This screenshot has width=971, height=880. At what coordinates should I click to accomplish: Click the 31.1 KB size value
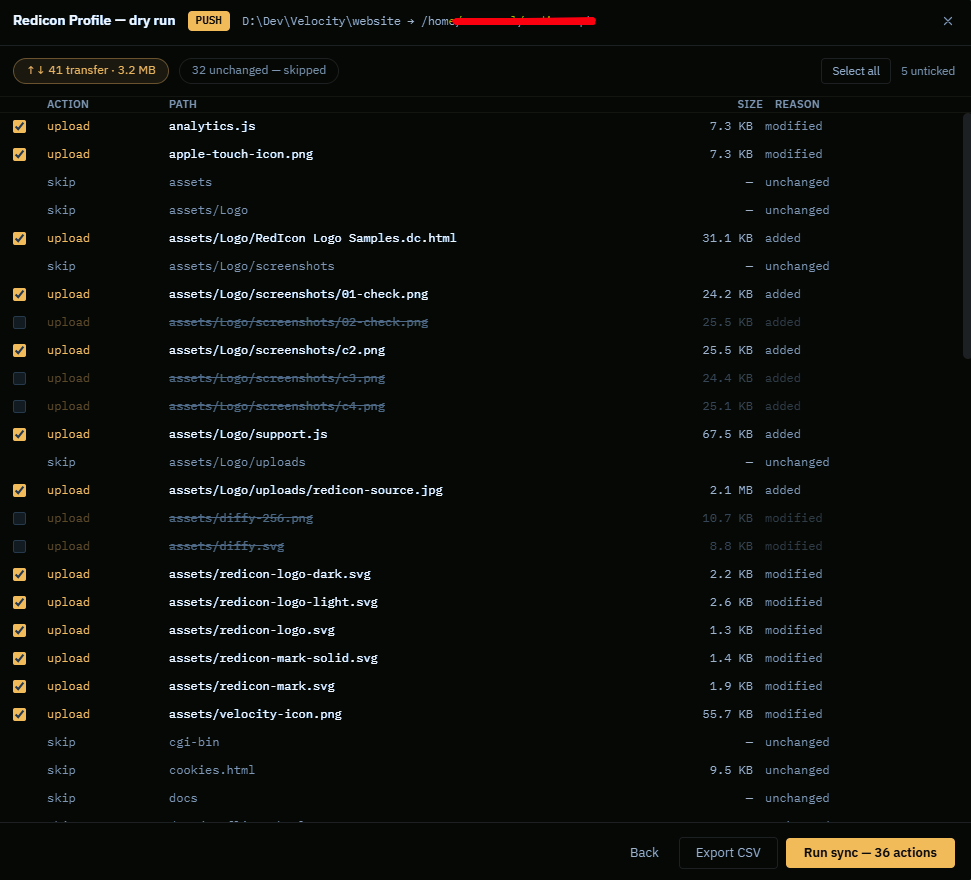(727, 238)
